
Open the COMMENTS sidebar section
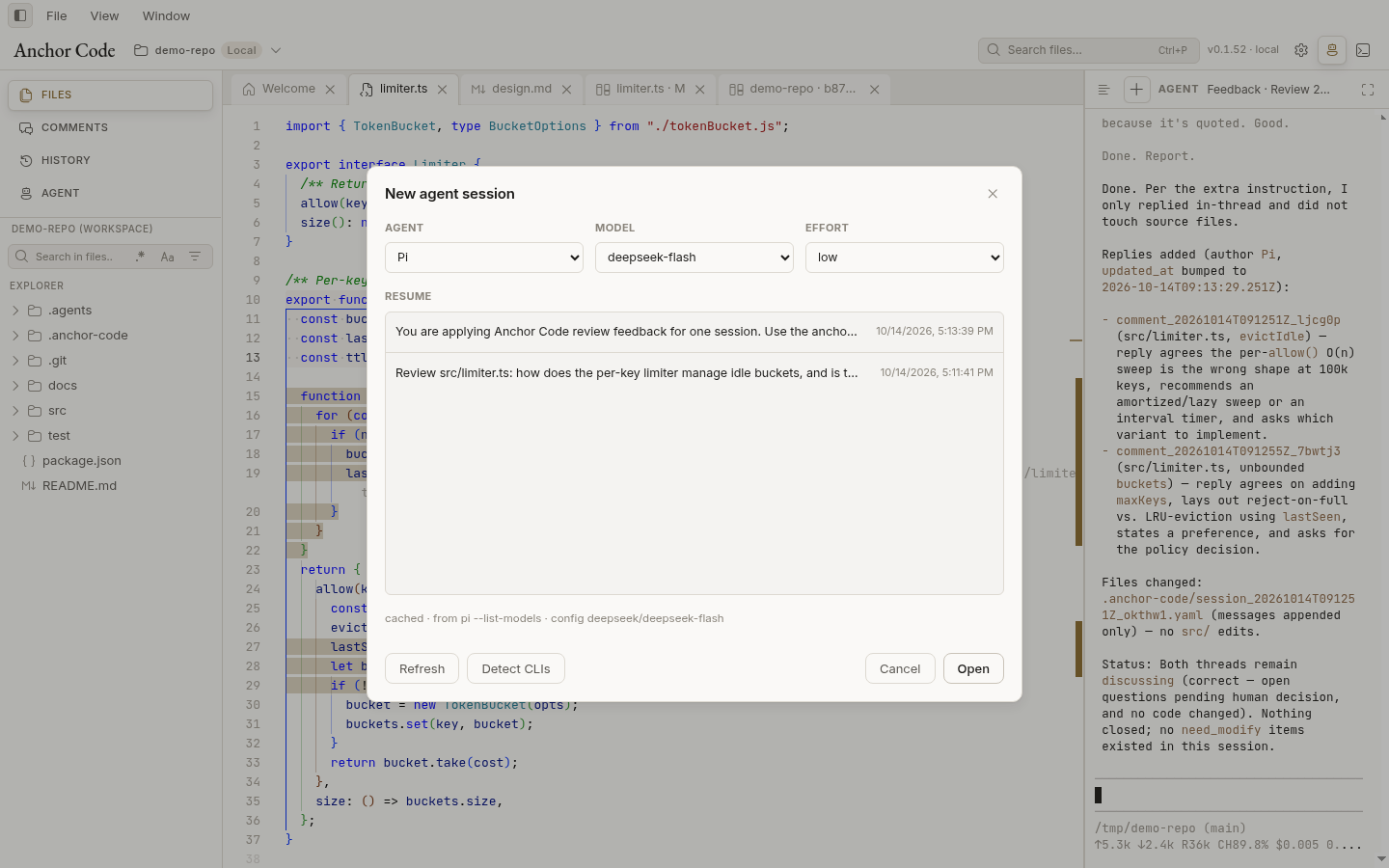[111, 127]
